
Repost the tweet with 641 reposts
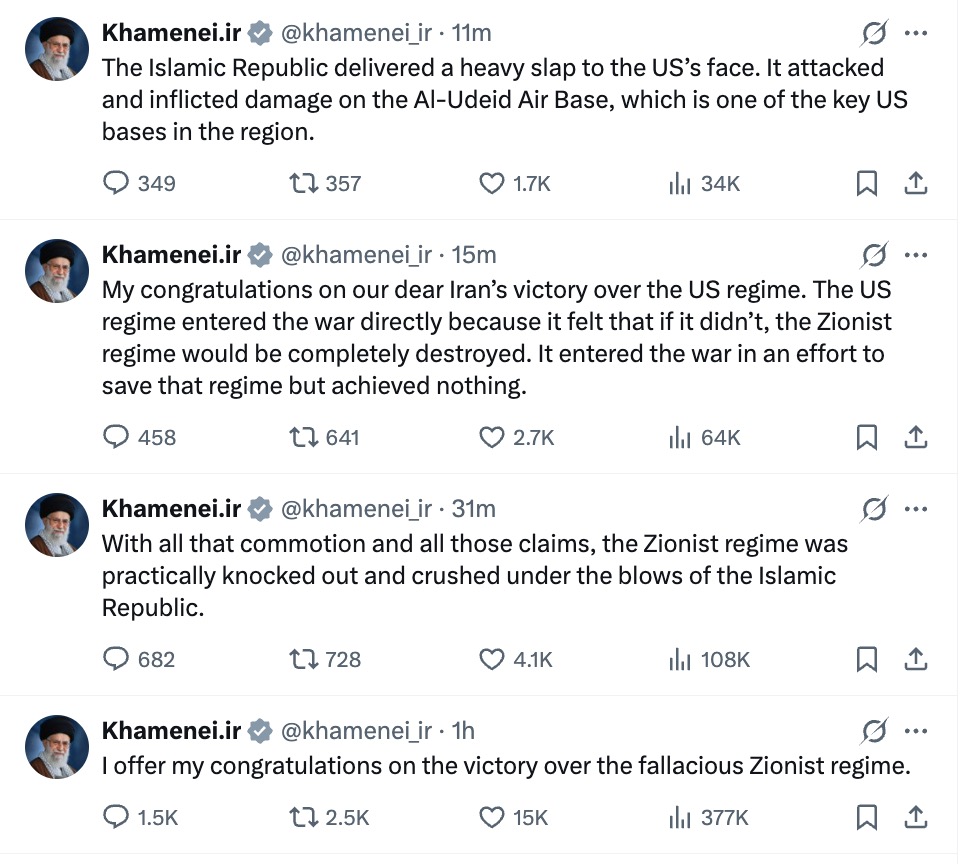pos(300,437)
